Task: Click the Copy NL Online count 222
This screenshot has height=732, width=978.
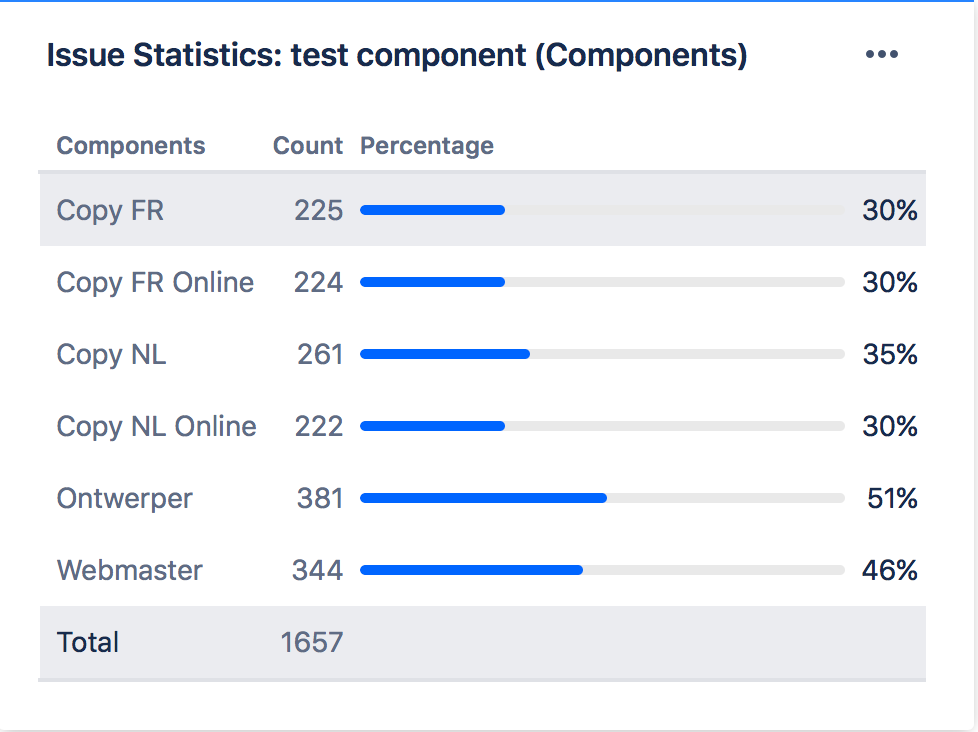Action: pyautogui.click(x=319, y=426)
